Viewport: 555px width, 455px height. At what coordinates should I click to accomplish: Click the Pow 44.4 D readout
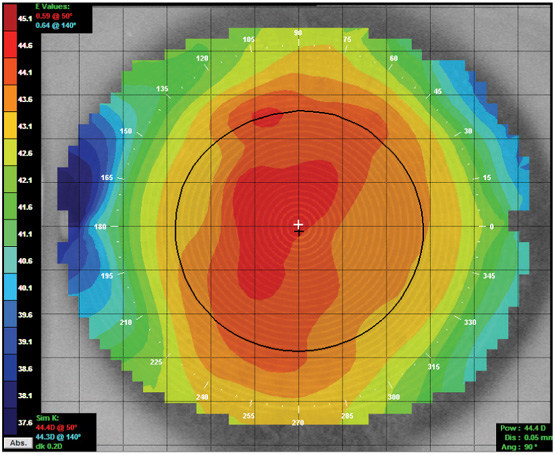(523, 428)
